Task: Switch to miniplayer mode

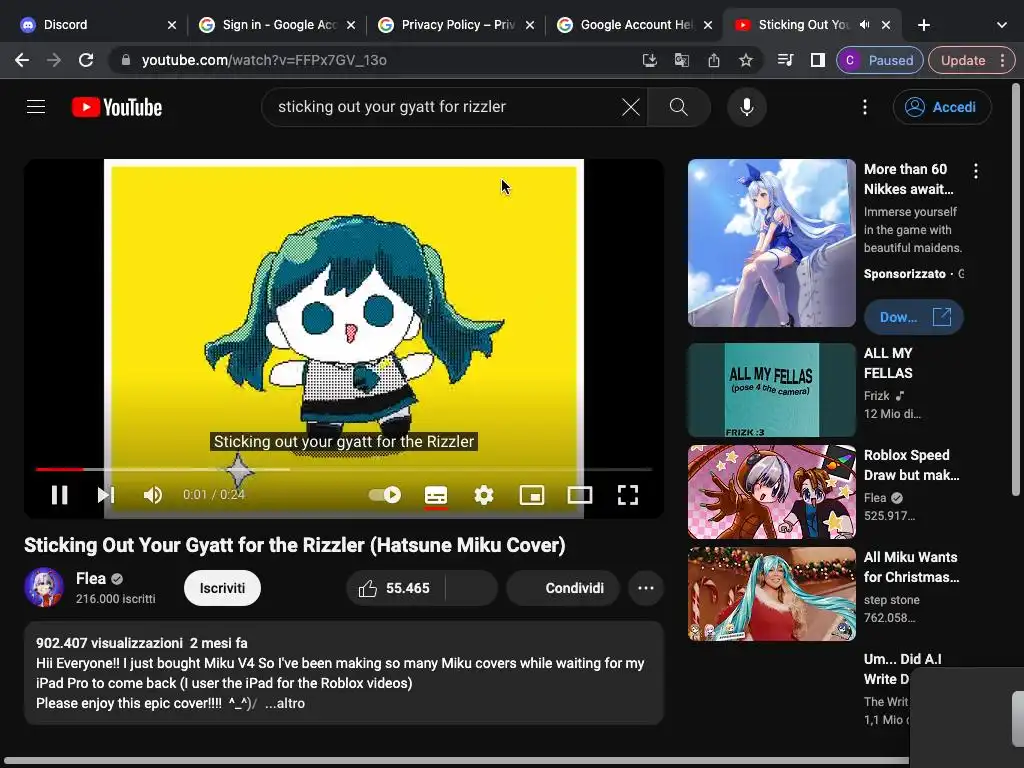Action: pyautogui.click(x=532, y=495)
